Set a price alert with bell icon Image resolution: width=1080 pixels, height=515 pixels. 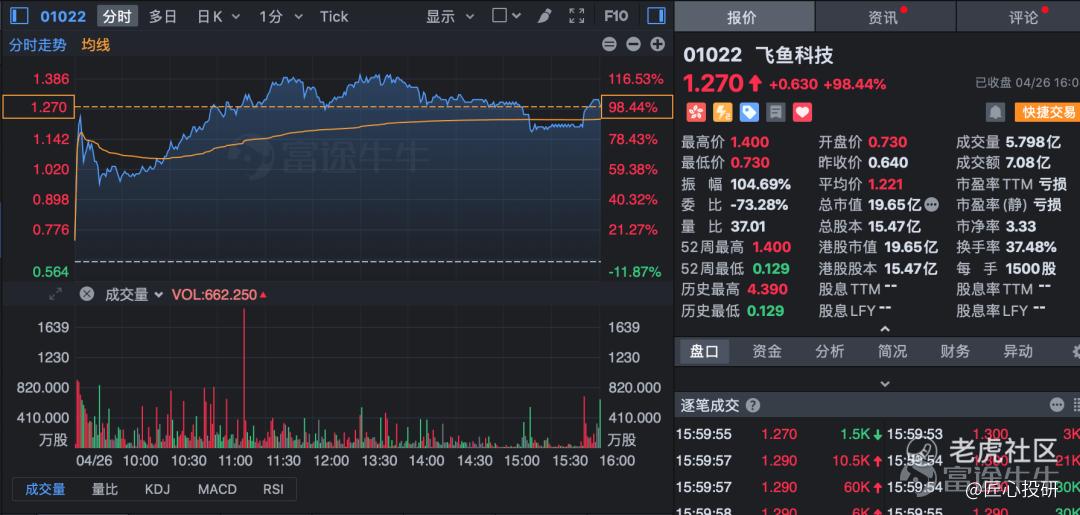[995, 112]
